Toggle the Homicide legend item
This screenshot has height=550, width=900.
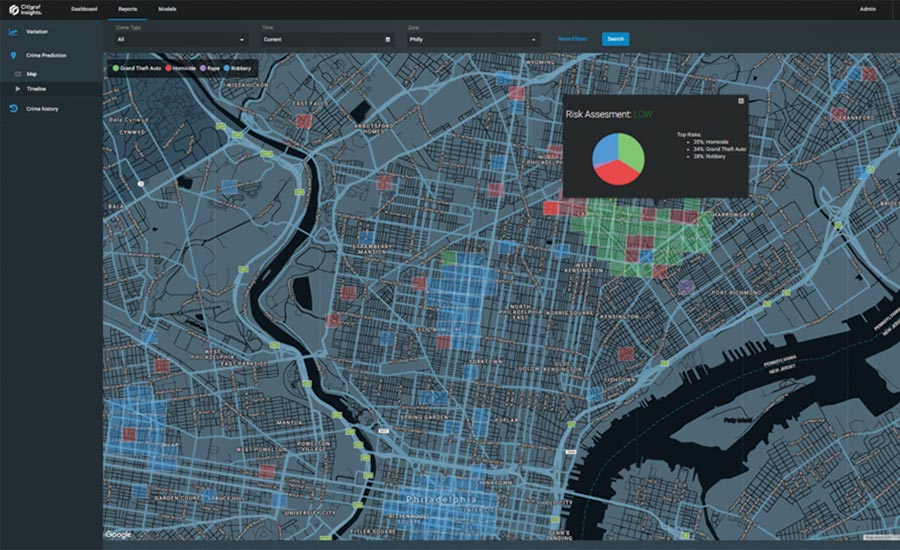180,68
